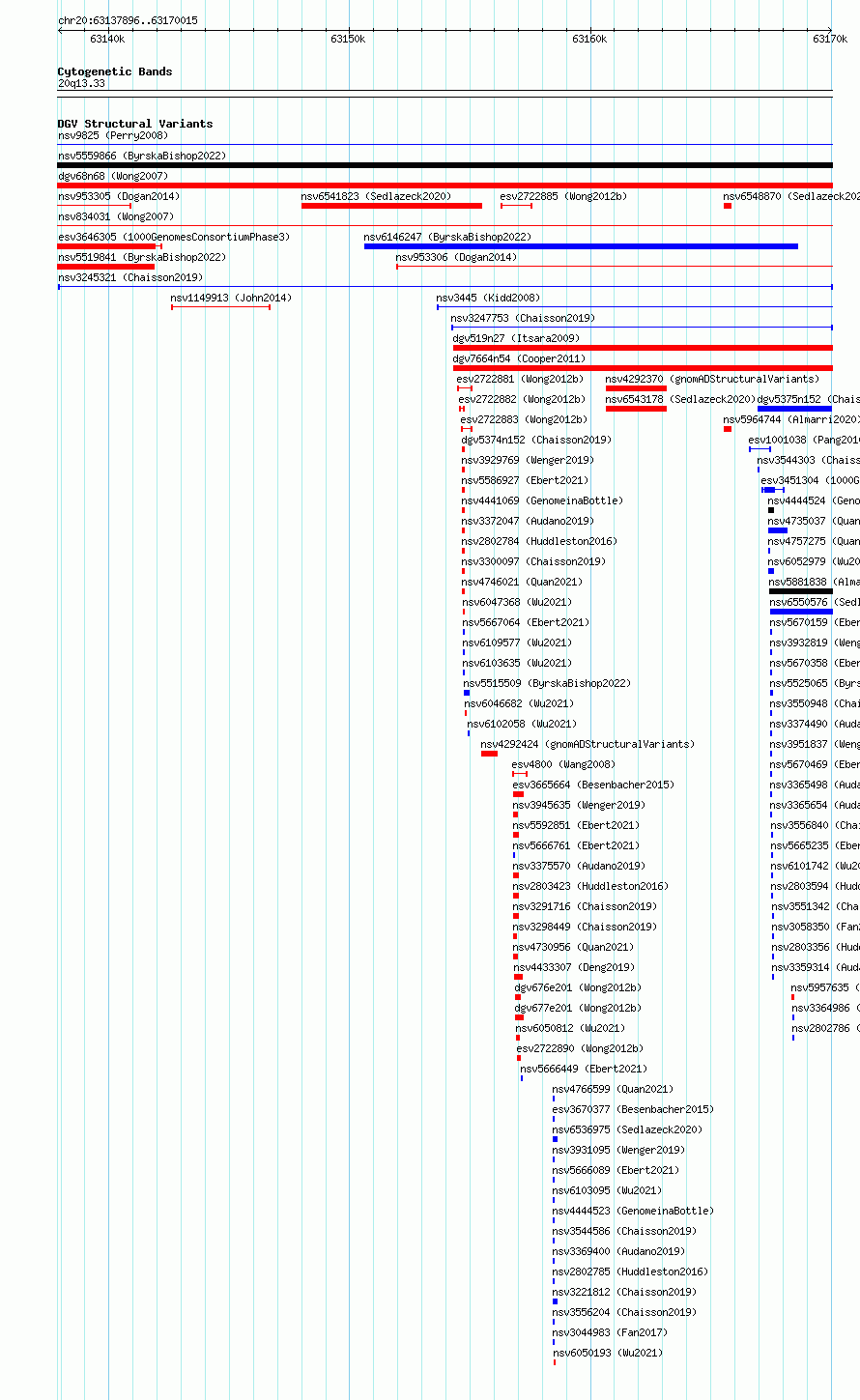Open nsv3945635 (Wenger2019) variant
The height and width of the screenshot is (1400, 860).
click(579, 805)
